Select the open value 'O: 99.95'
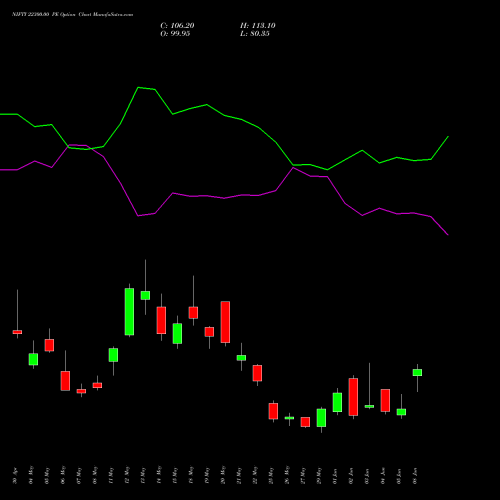 point(175,34)
